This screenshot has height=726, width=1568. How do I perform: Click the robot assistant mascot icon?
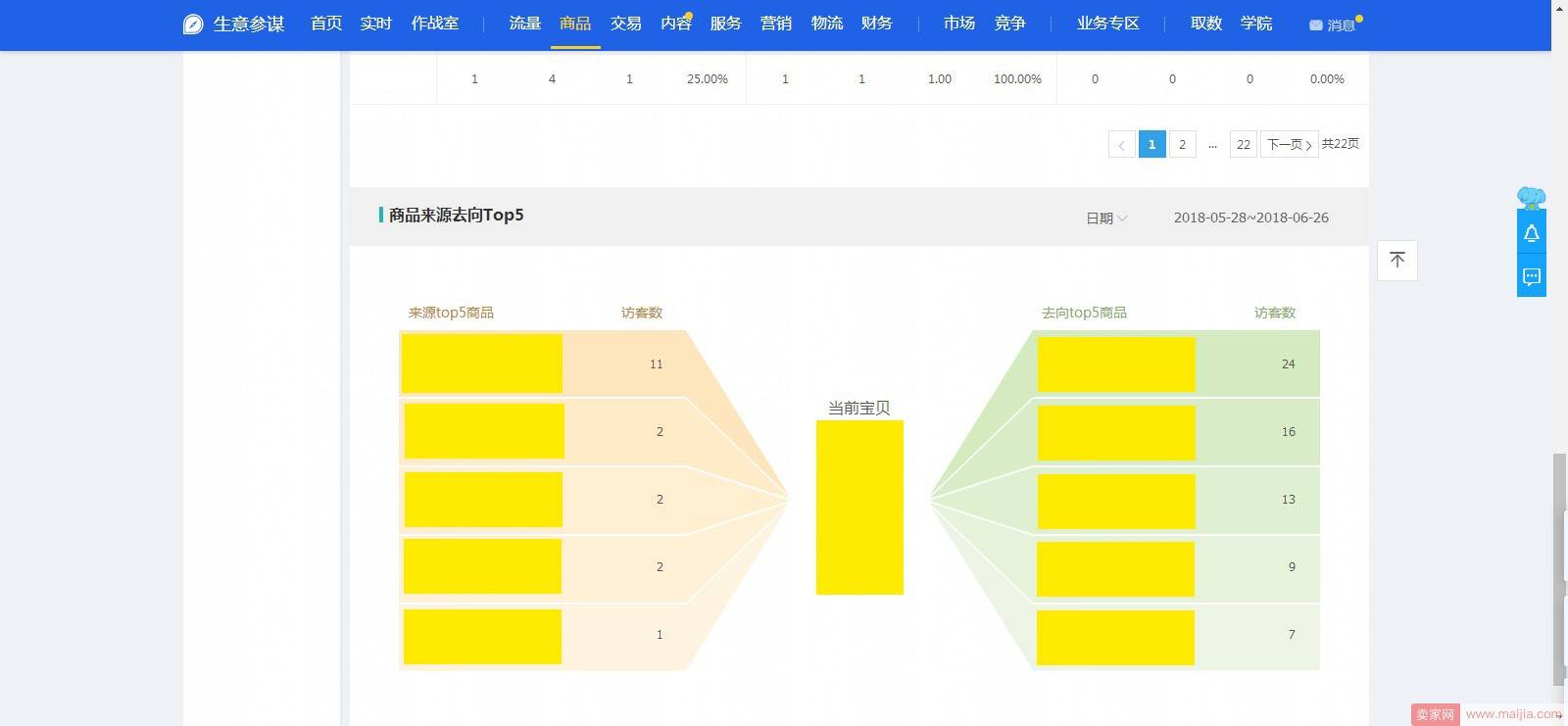pos(1531,199)
